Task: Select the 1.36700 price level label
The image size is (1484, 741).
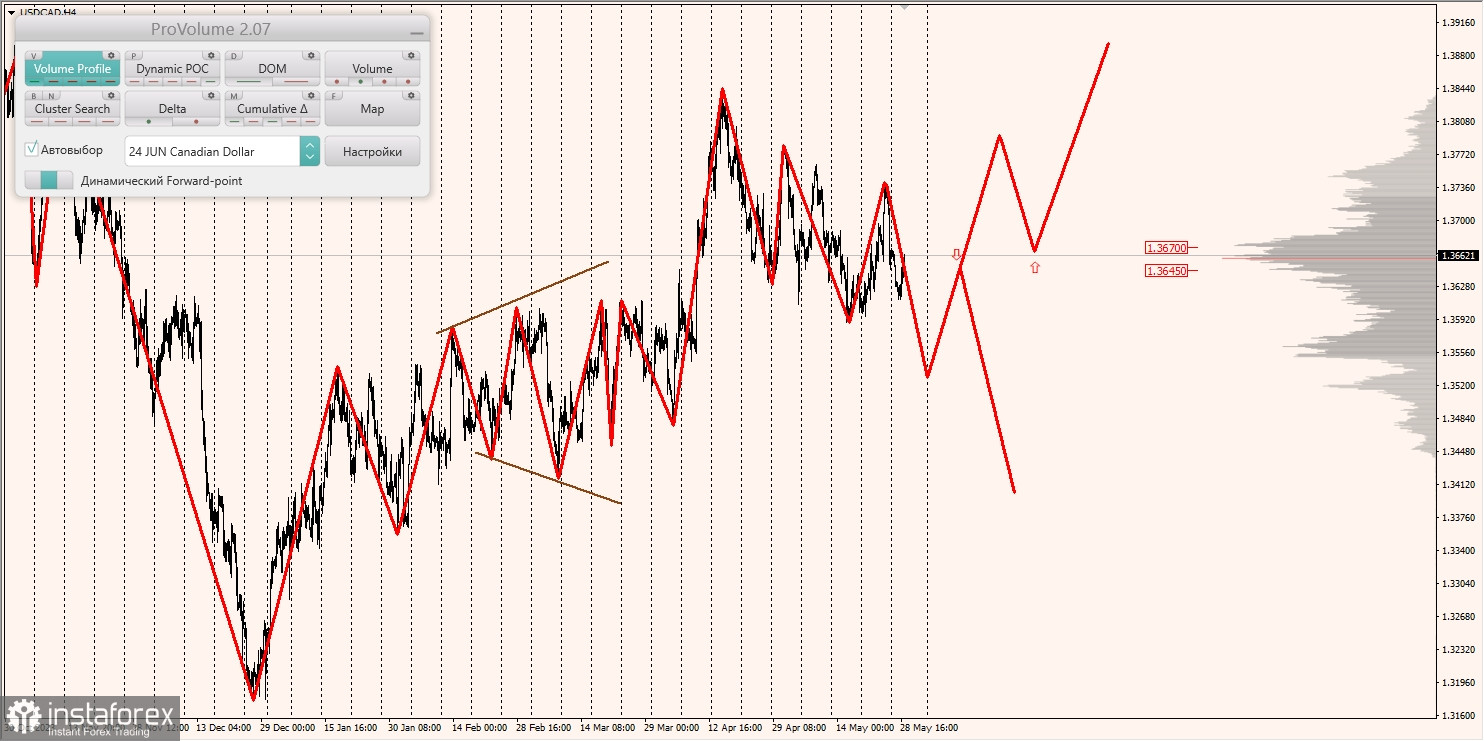Action: tap(1167, 247)
